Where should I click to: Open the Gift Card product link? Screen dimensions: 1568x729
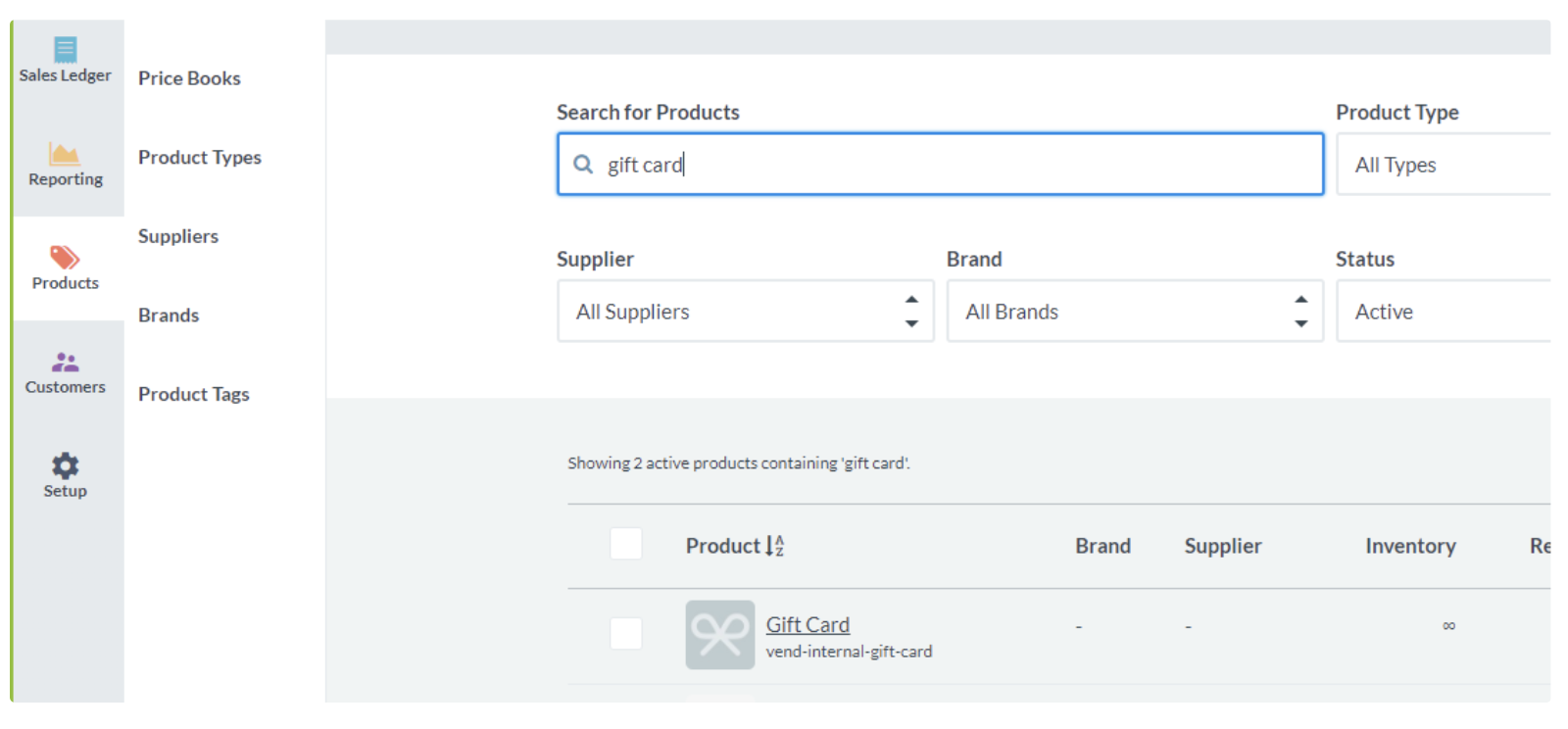tap(808, 625)
